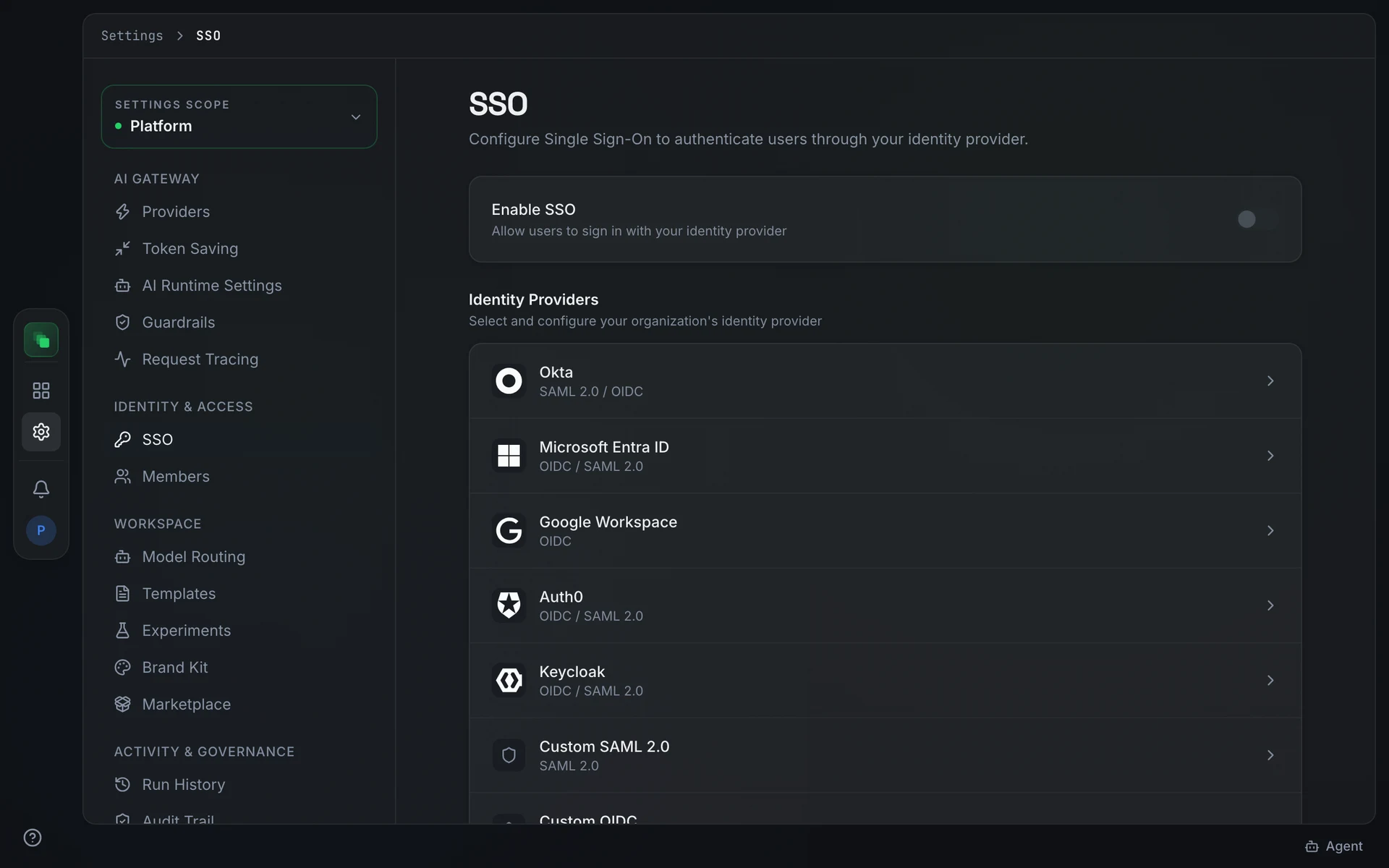Click the Keycloak logo icon
Viewport: 1389px width, 868px height.
(509, 681)
